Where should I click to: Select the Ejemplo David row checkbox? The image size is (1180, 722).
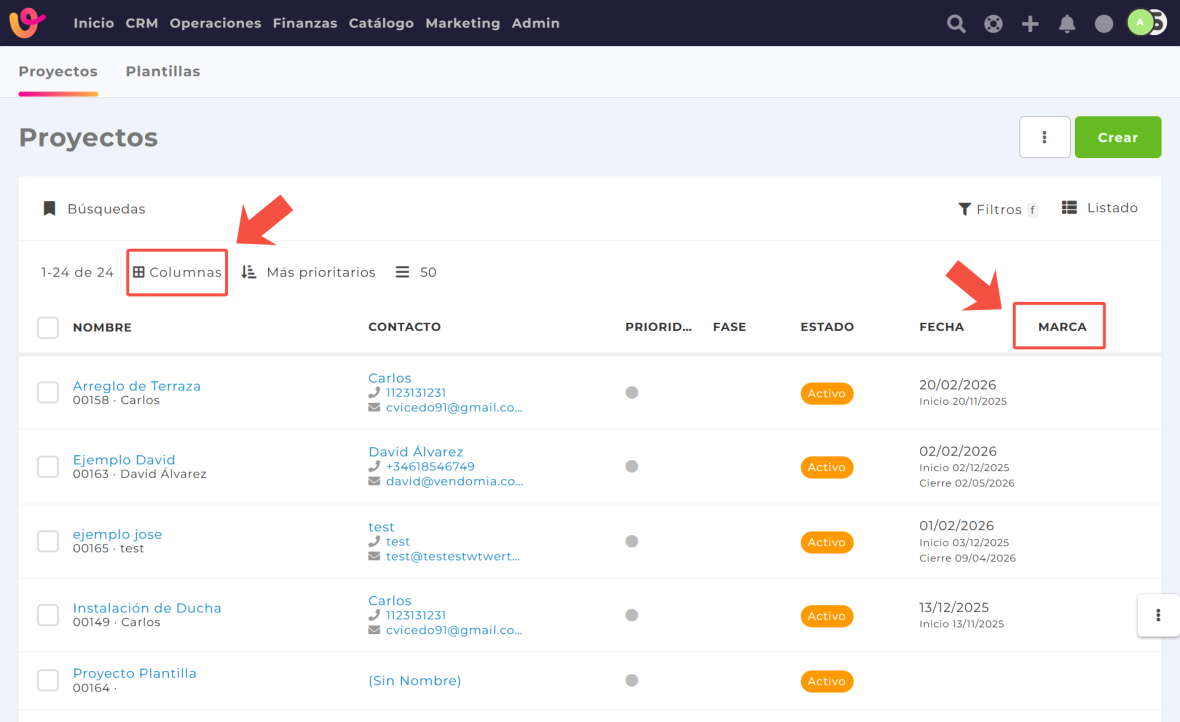(48, 467)
